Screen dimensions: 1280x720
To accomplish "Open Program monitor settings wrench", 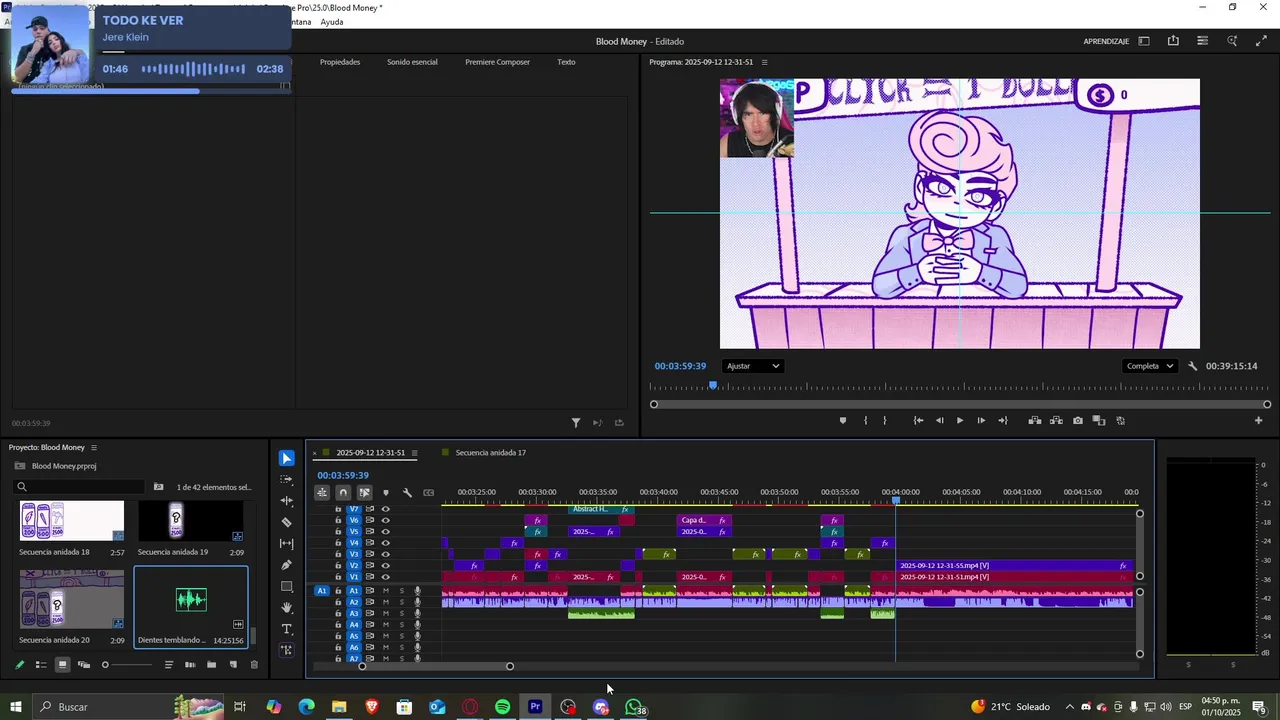I will point(1192,366).
